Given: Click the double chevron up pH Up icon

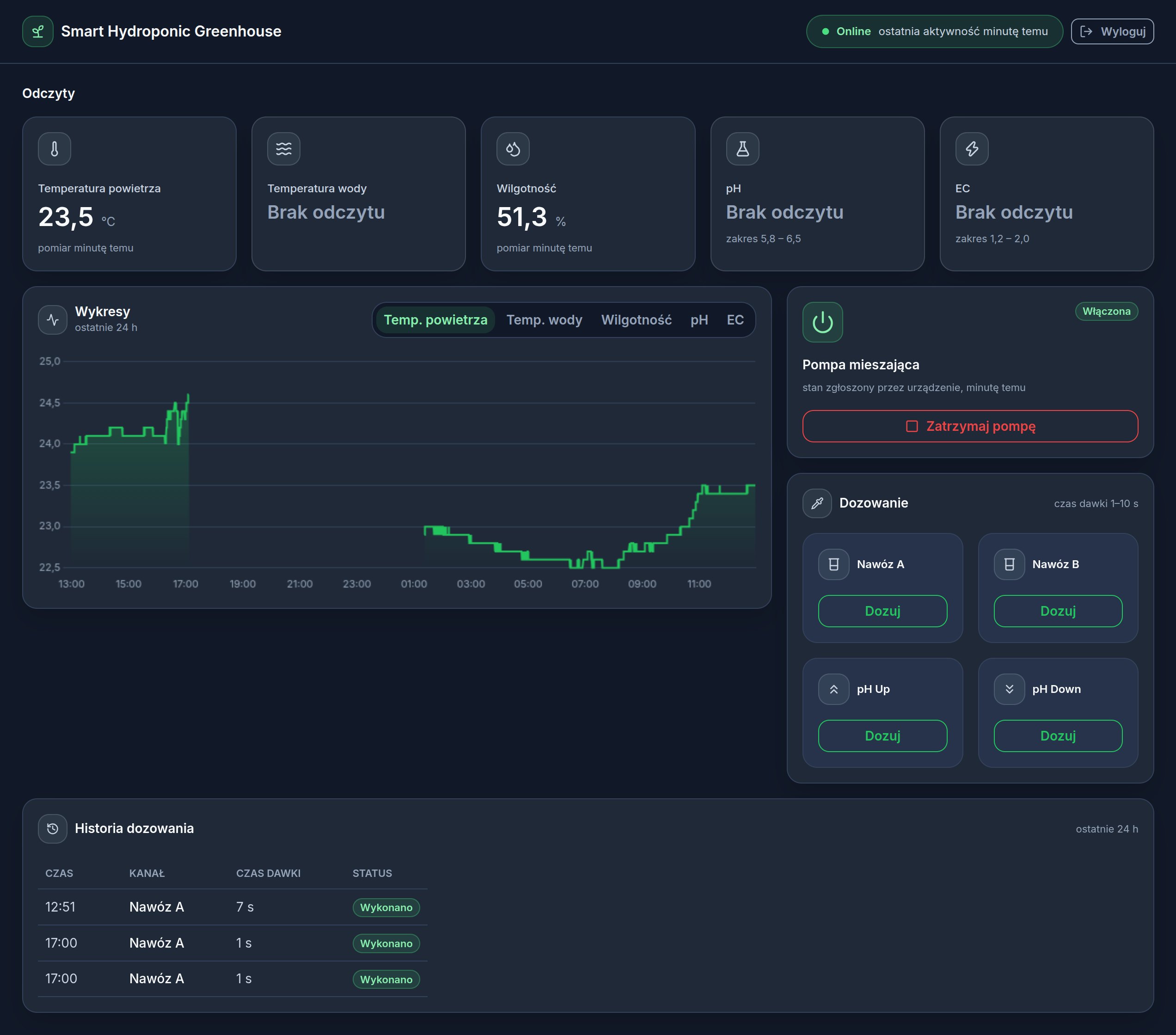Looking at the screenshot, I should click(833, 689).
